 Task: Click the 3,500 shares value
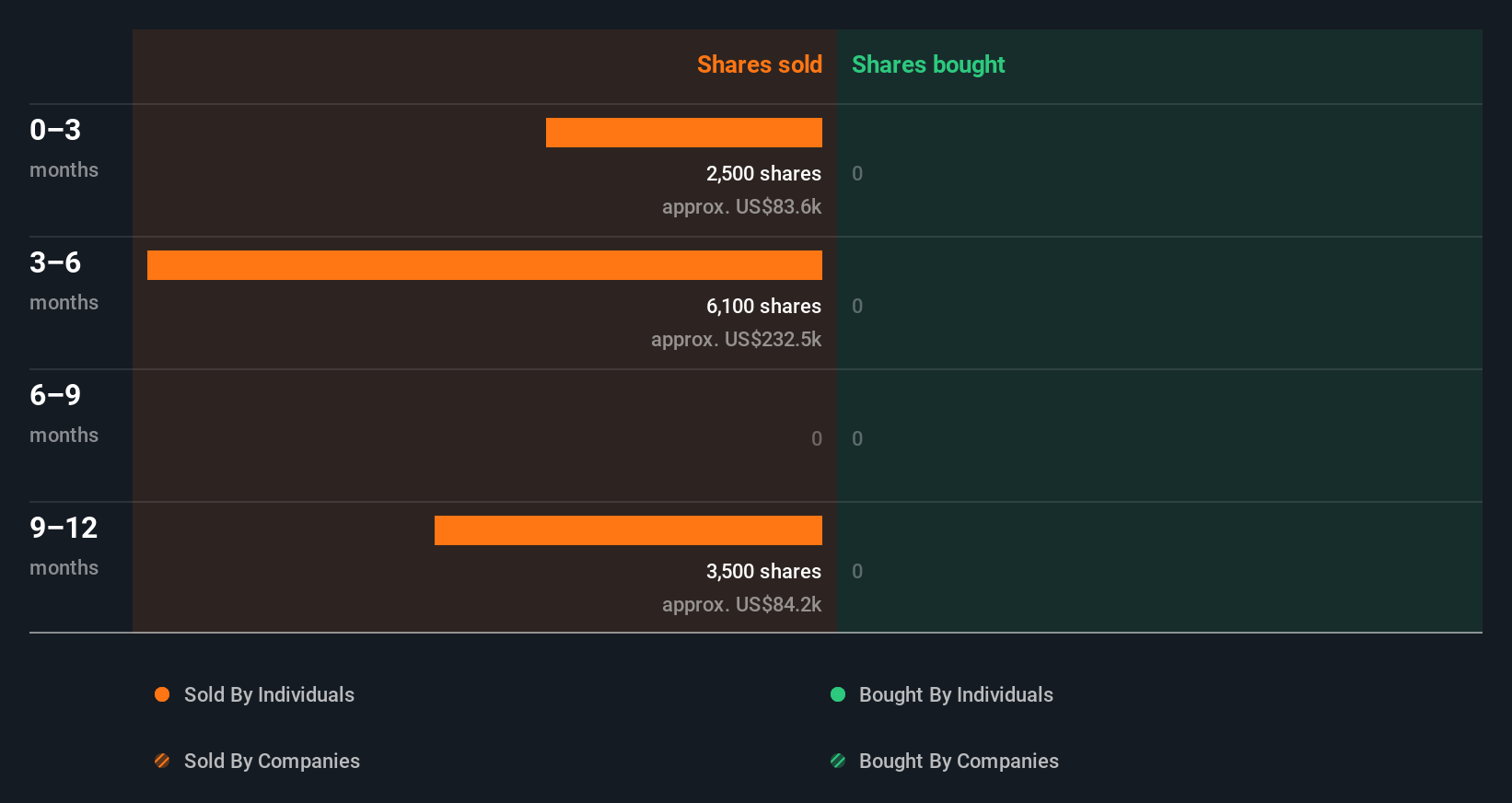click(x=763, y=571)
